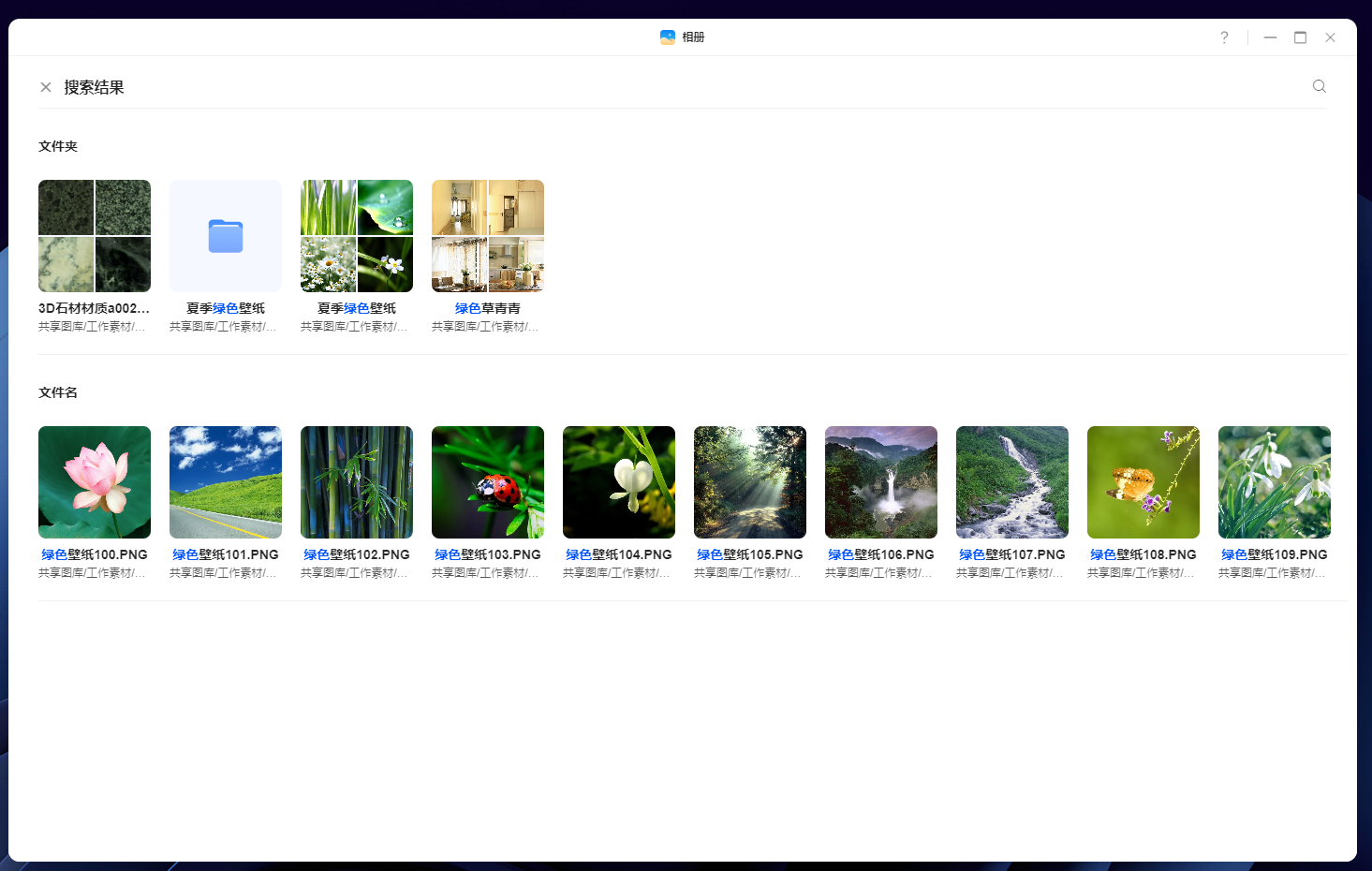Open the blue folder icon thumbnail

tap(226, 236)
